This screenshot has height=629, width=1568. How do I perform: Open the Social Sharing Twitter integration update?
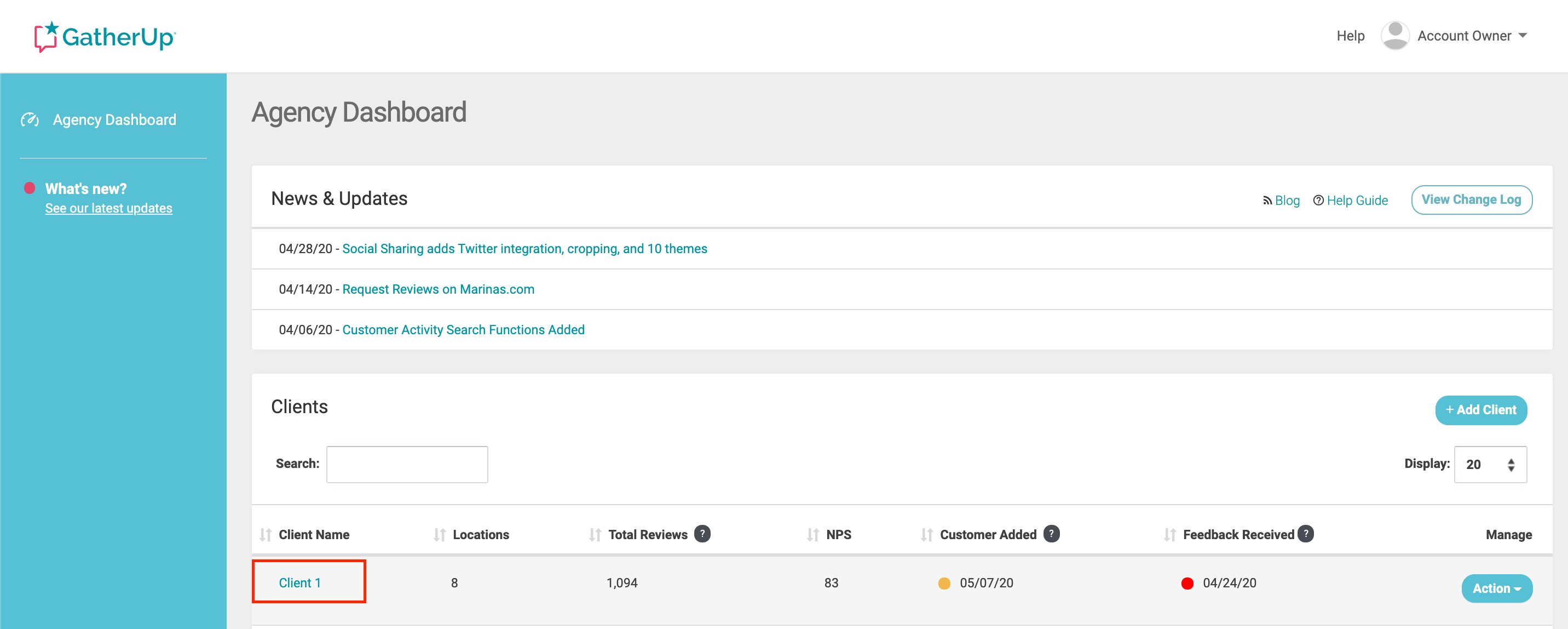pyautogui.click(x=524, y=248)
